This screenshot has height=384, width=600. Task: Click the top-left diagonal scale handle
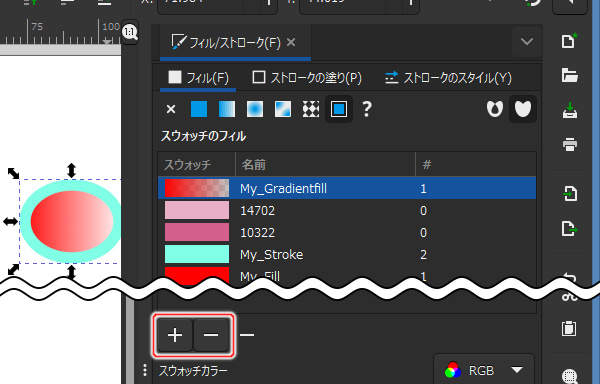click(x=13, y=173)
